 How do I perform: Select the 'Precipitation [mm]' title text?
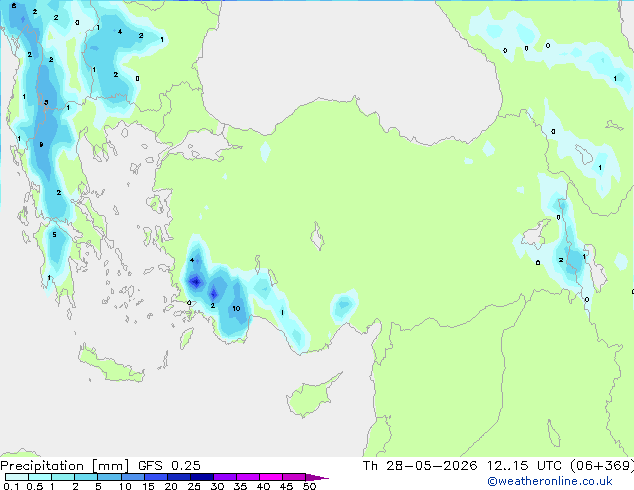64,466
